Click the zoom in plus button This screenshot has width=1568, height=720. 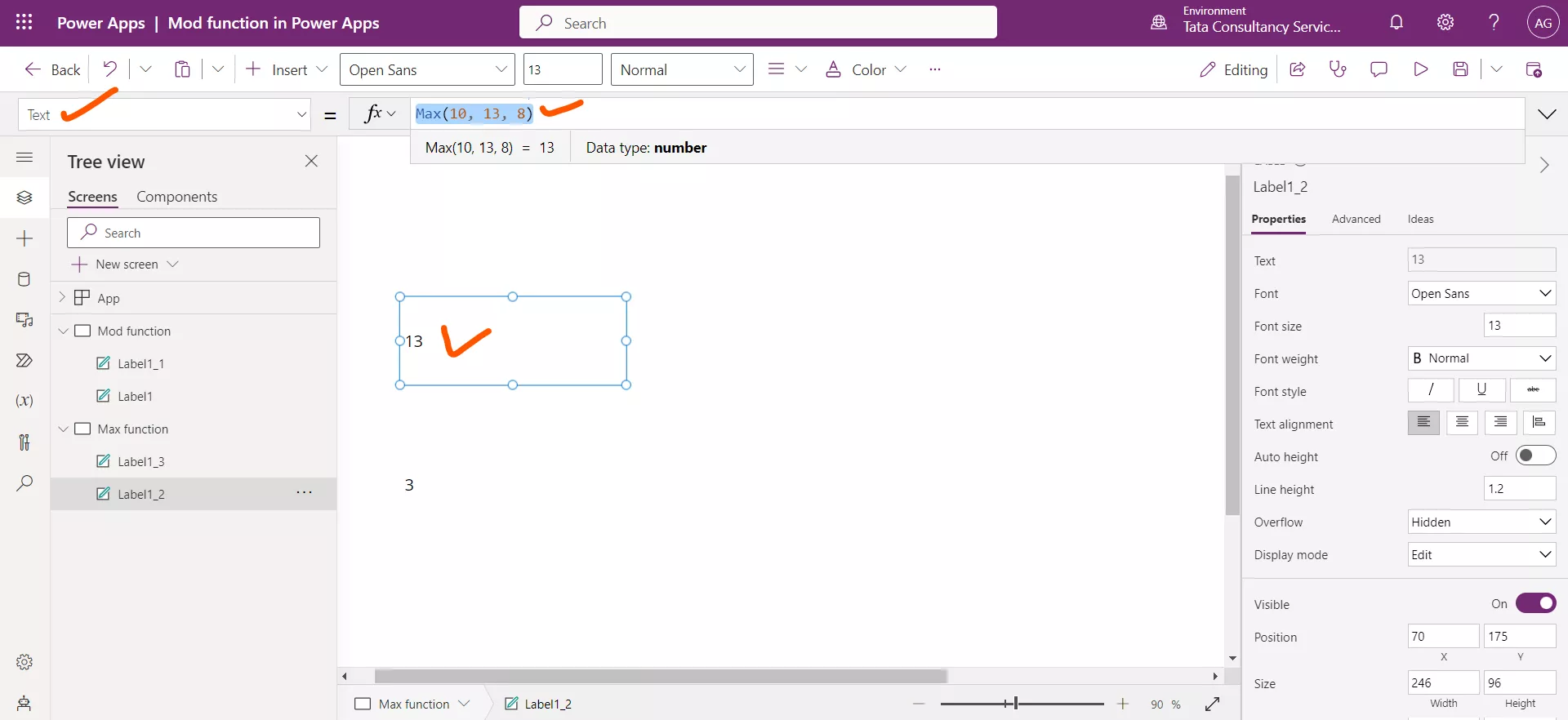(x=1123, y=704)
